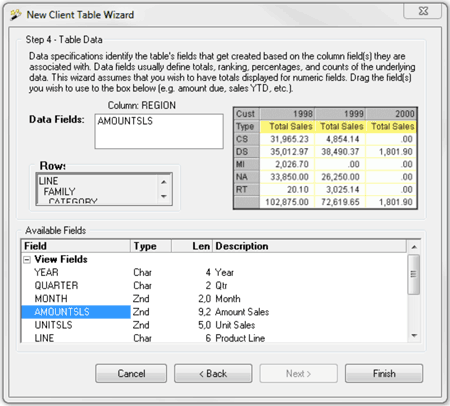Click Finish to complete the wizard
450x406 pixels.
384,373
